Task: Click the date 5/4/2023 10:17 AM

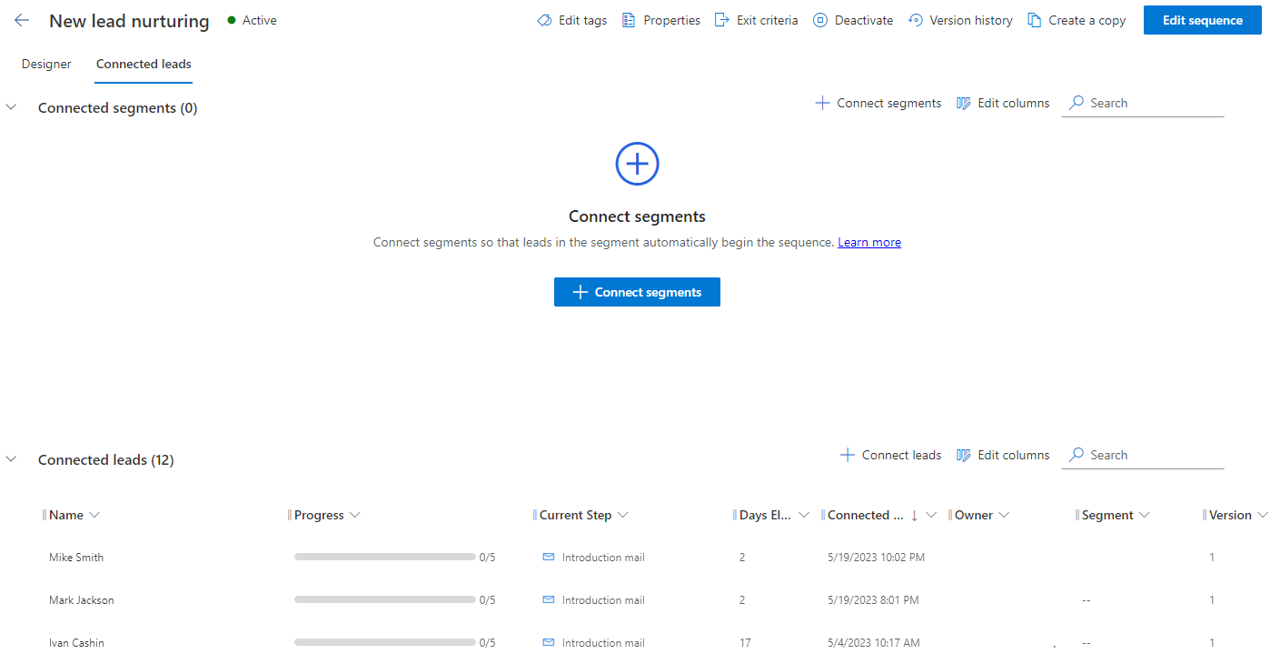Action: click(874, 643)
